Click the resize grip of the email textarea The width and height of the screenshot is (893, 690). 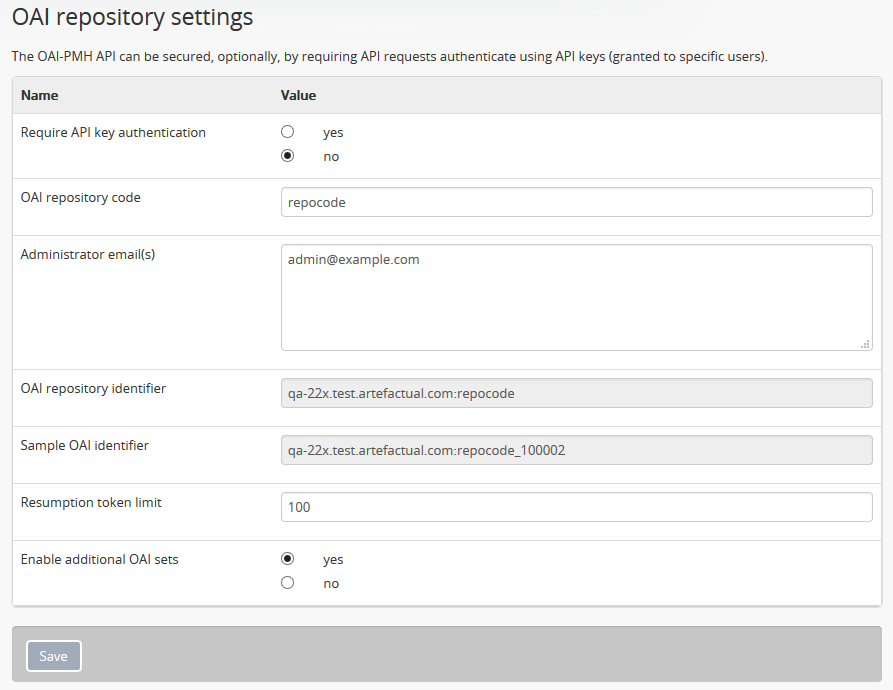pos(865,343)
